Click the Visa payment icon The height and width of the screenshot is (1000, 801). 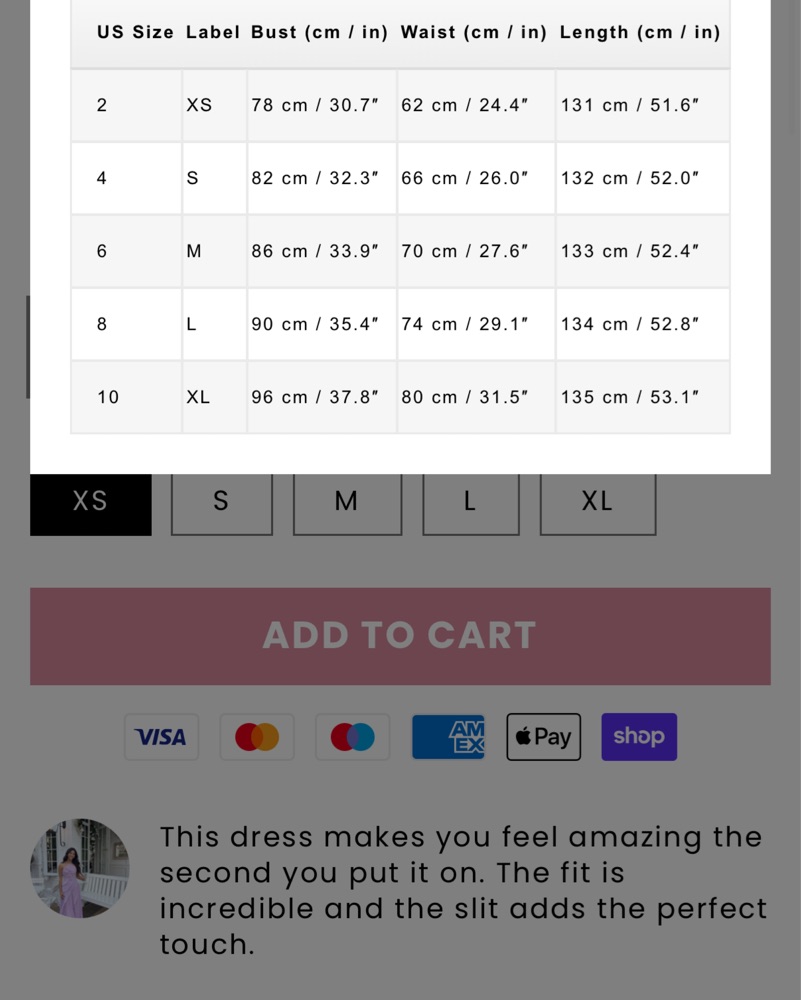click(161, 737)
